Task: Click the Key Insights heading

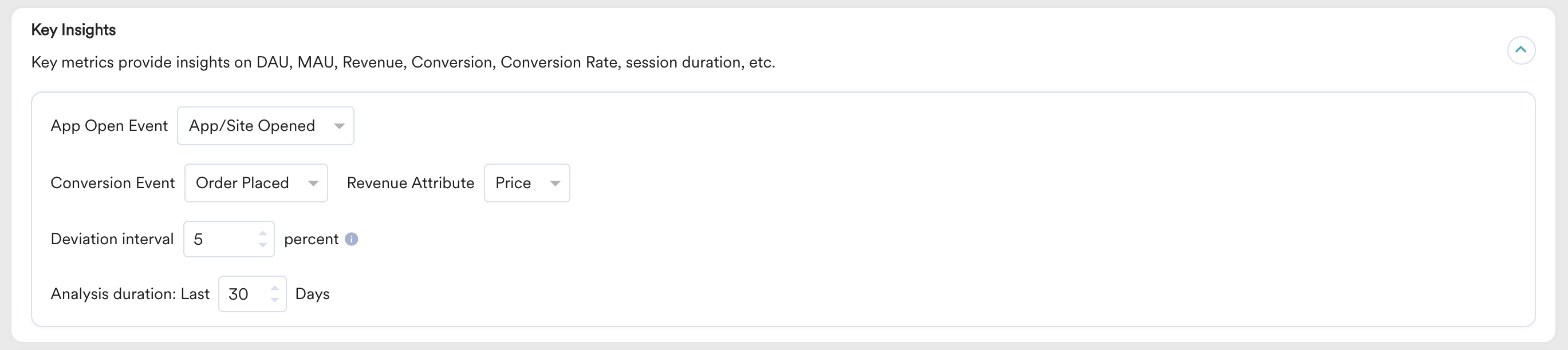Action: click(73, 30)
